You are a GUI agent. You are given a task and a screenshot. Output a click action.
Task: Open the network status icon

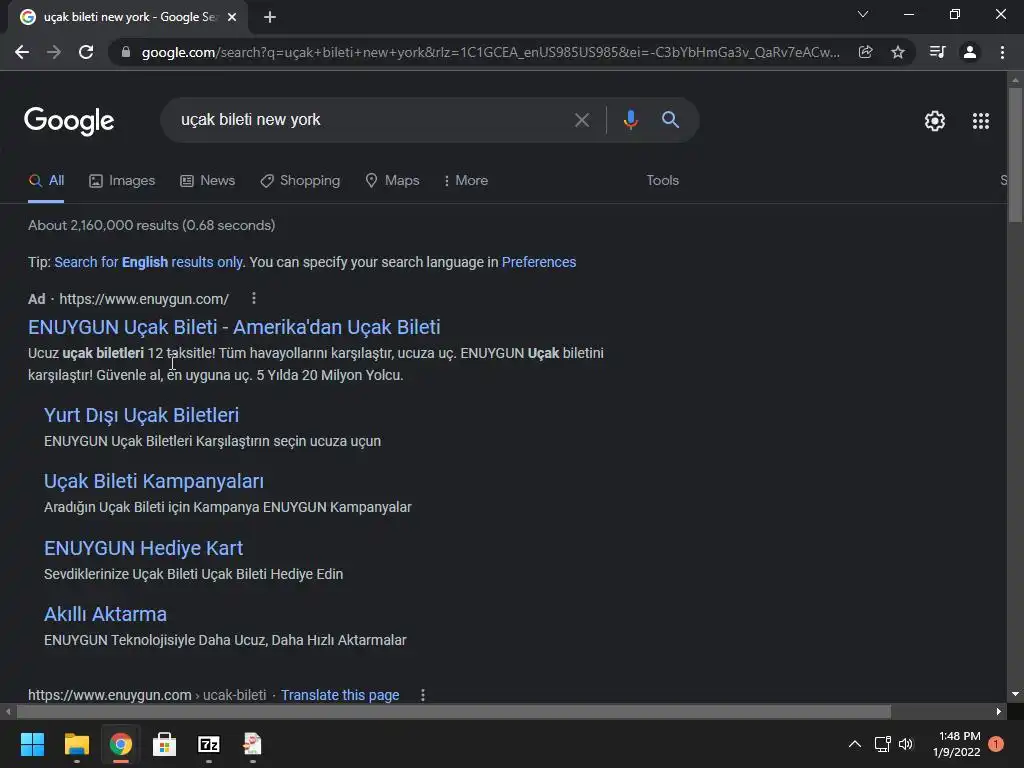[x=882, y=744]
